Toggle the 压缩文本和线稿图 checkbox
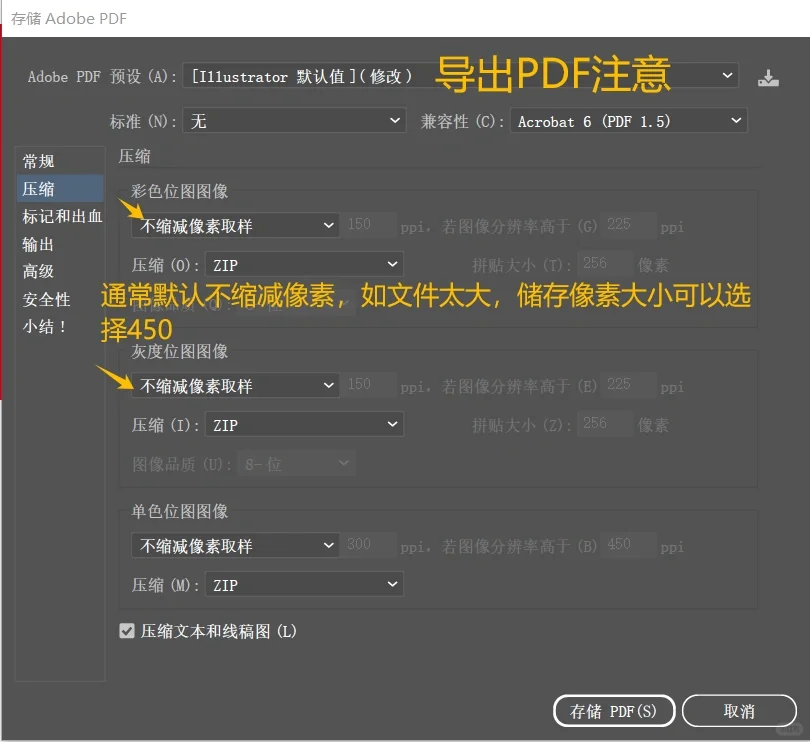This screenshot has width=810, height=742. 125,631
